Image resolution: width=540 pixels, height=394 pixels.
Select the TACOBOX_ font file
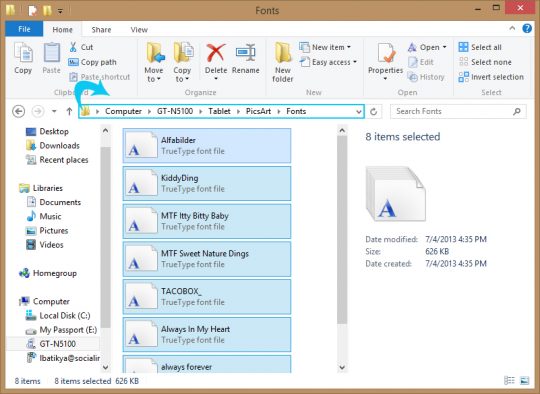pos(207,297)
